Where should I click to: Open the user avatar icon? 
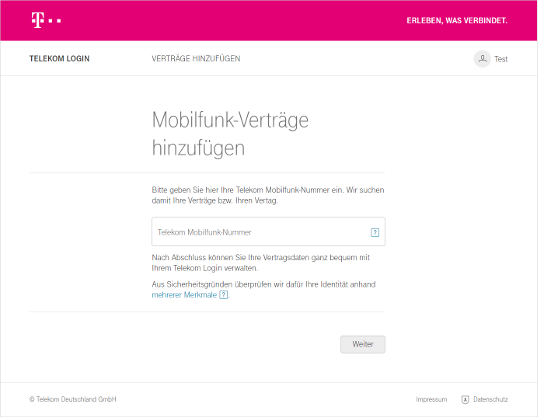coord(482,59)
